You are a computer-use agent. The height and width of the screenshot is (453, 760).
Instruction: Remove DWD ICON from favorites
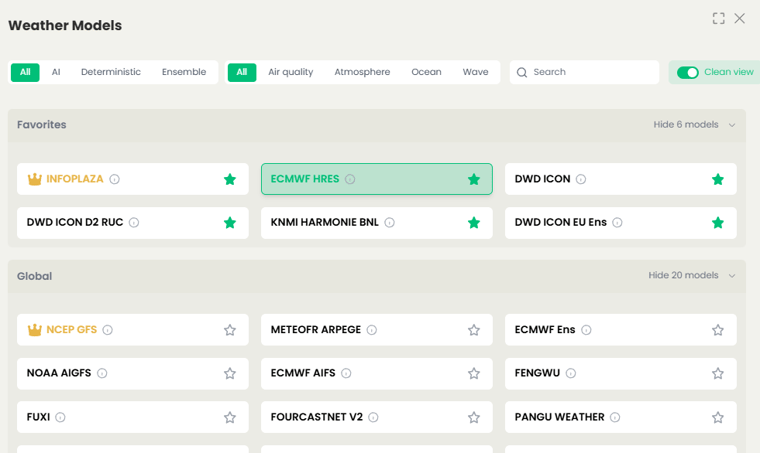click(x=718, y=179)
